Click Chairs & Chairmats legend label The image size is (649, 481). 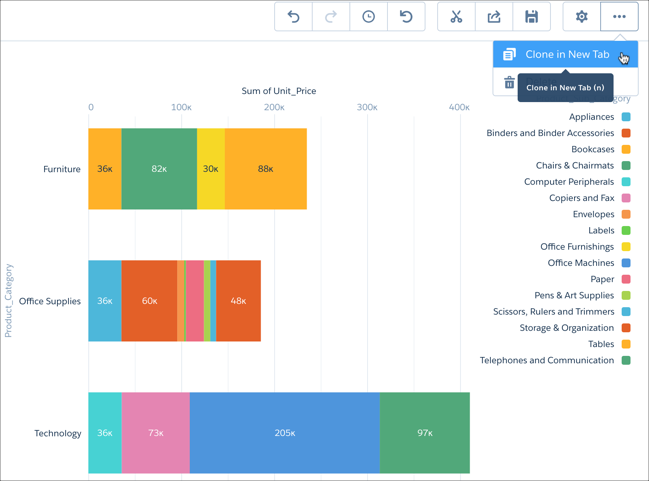(574, 166)
